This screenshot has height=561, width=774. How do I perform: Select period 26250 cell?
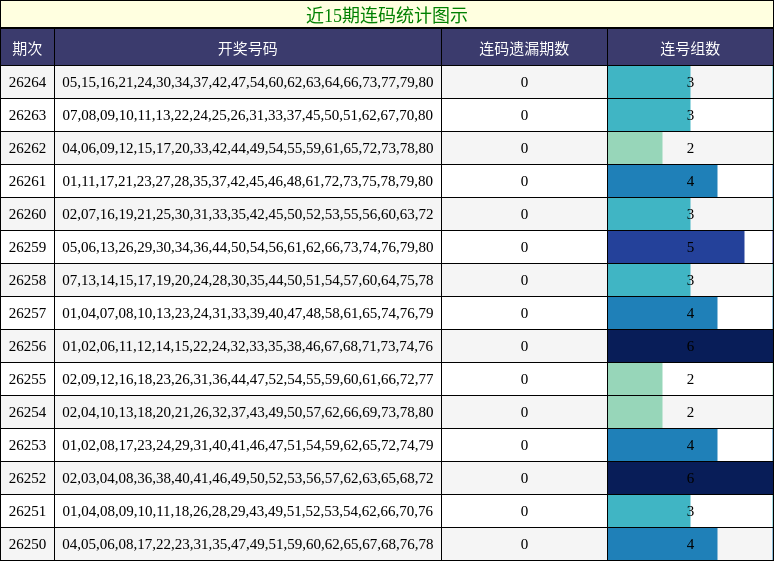27,544
